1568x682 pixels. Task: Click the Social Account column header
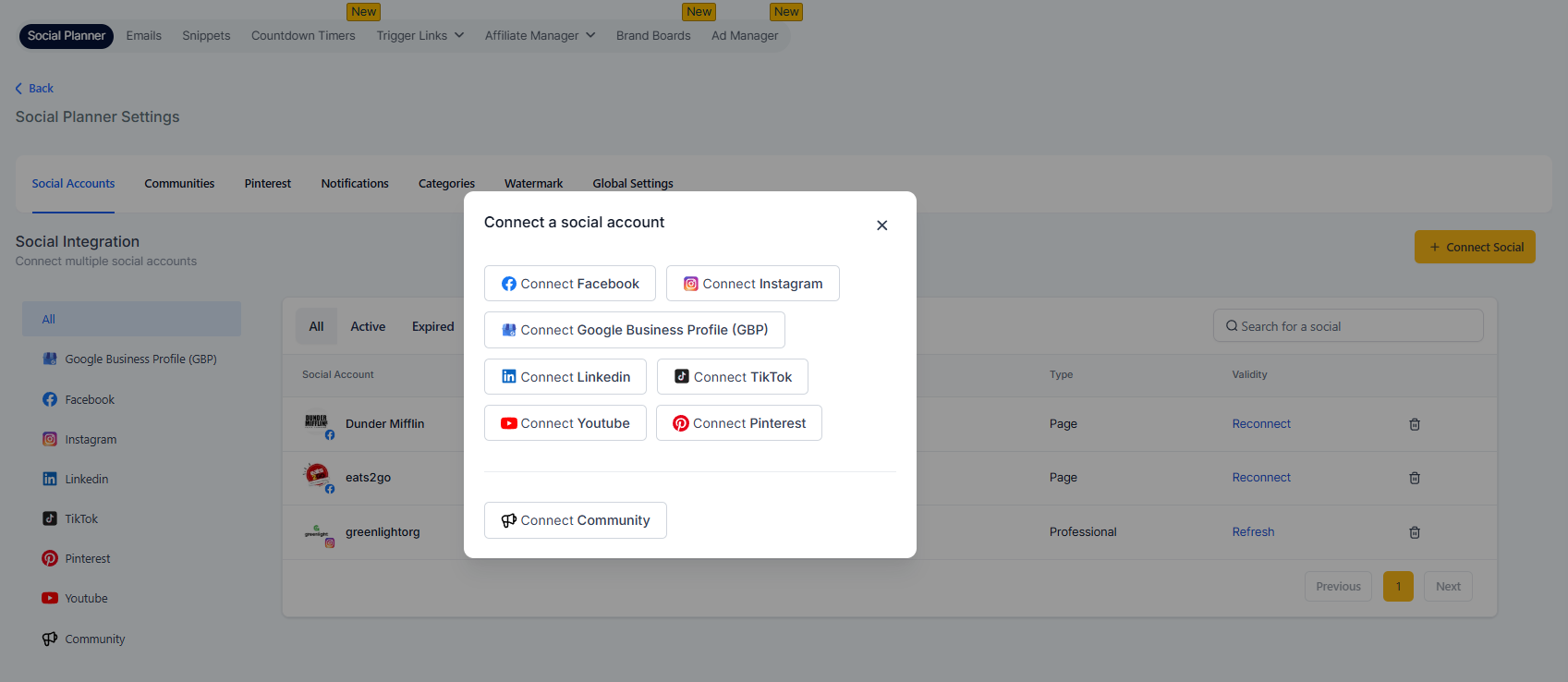pyautogui.click(x=337, y=375)
